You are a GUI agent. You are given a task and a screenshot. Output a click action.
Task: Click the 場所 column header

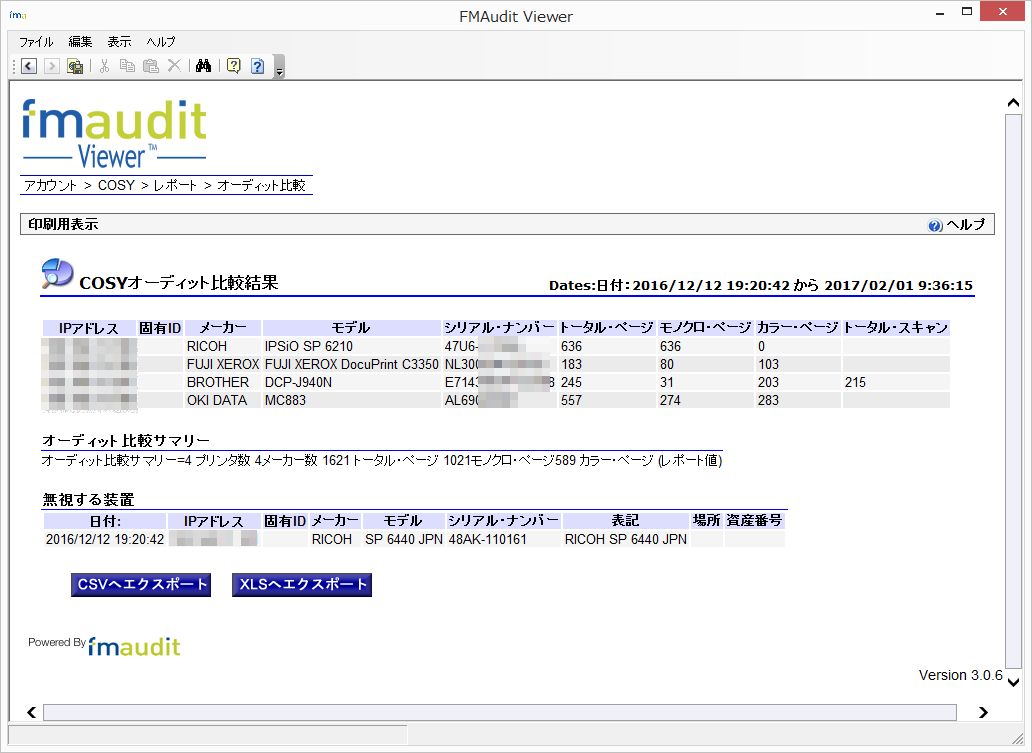click(707, 521)
